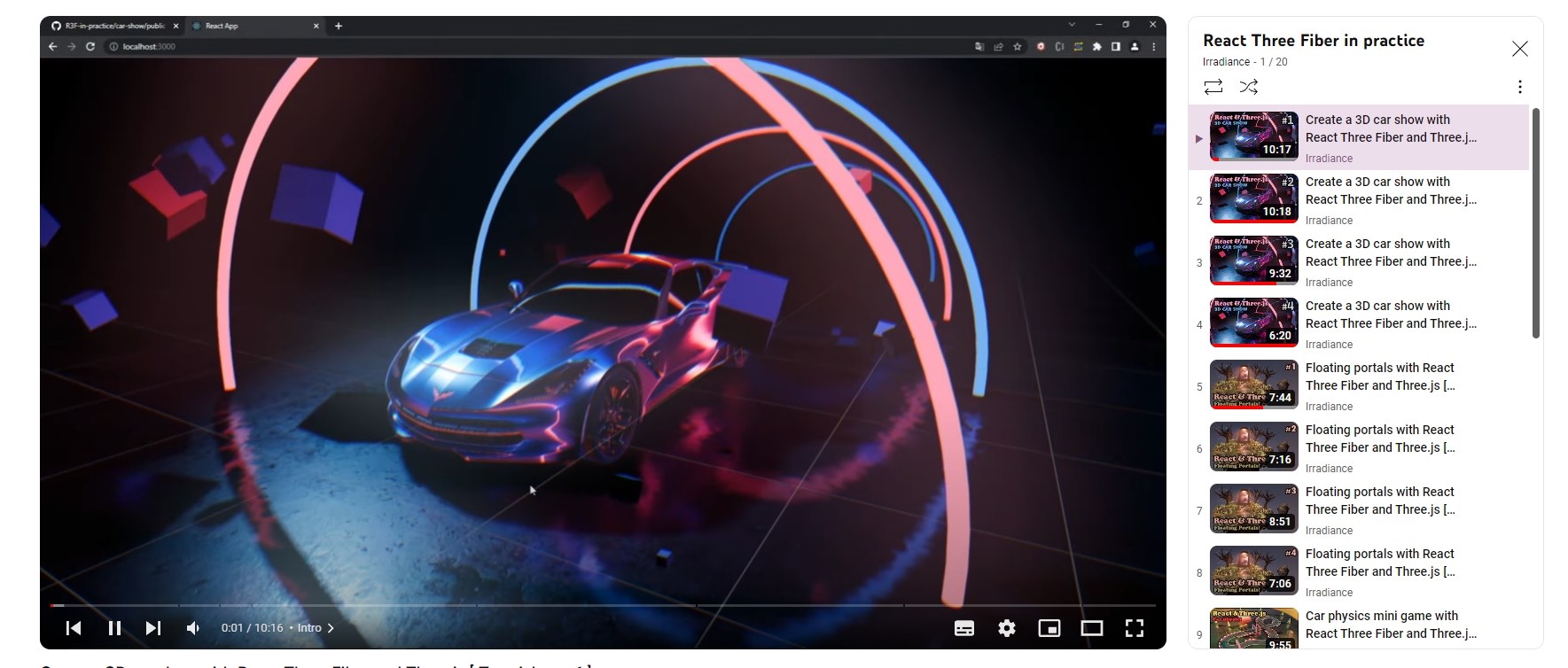Play car show video #3 thumbnail 9:32
Screen dimensions: 1568x668
[x=1253, y=260]
